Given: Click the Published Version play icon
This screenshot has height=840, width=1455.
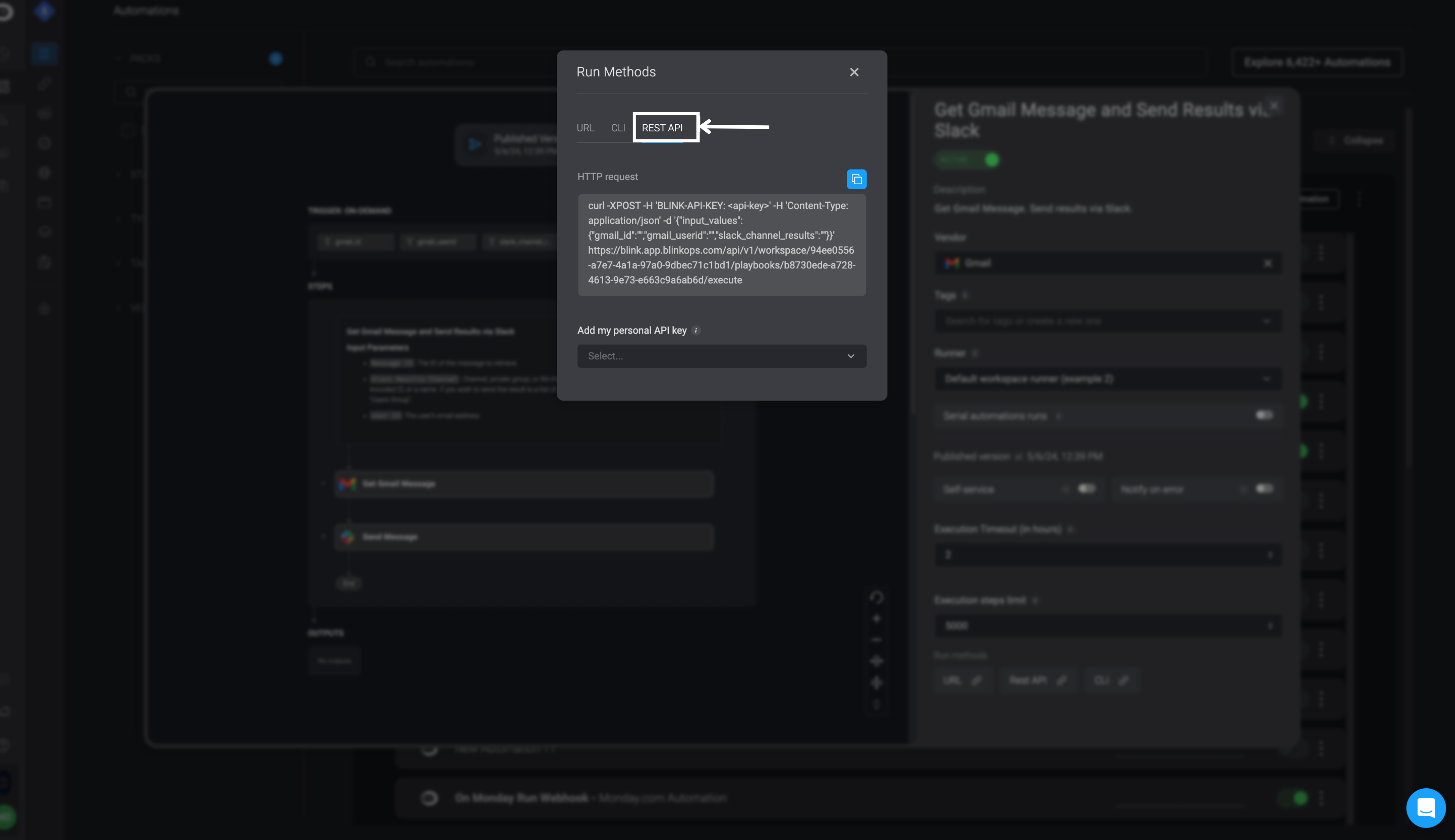Looking at the screenshot, I should coord(475,144).
